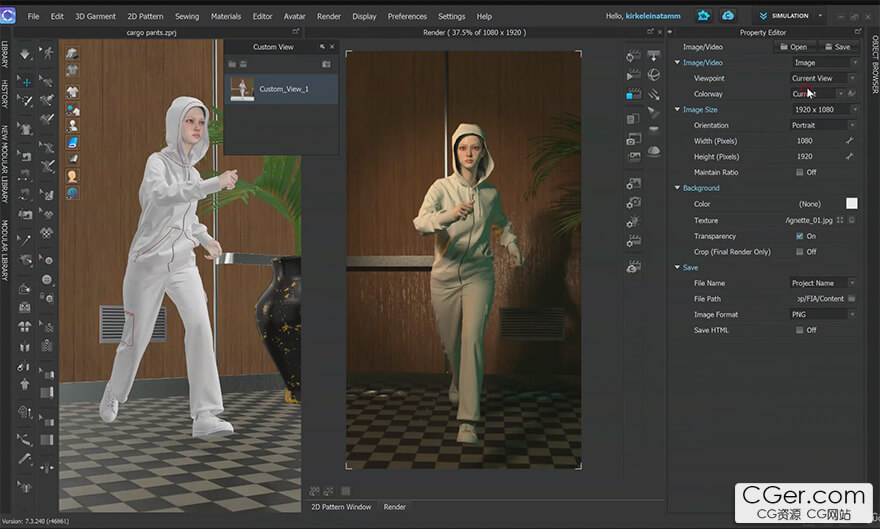Toggle Save HTML checkbox
The height and width of the screenshot is (529, 880).
(x=799, y=330)
